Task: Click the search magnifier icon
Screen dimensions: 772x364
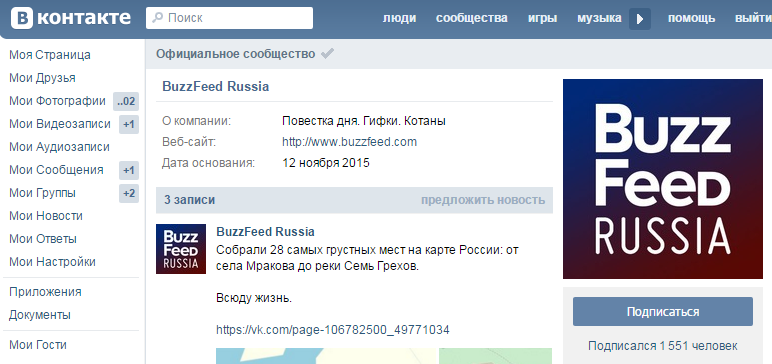Action: (x=158, y=18)
